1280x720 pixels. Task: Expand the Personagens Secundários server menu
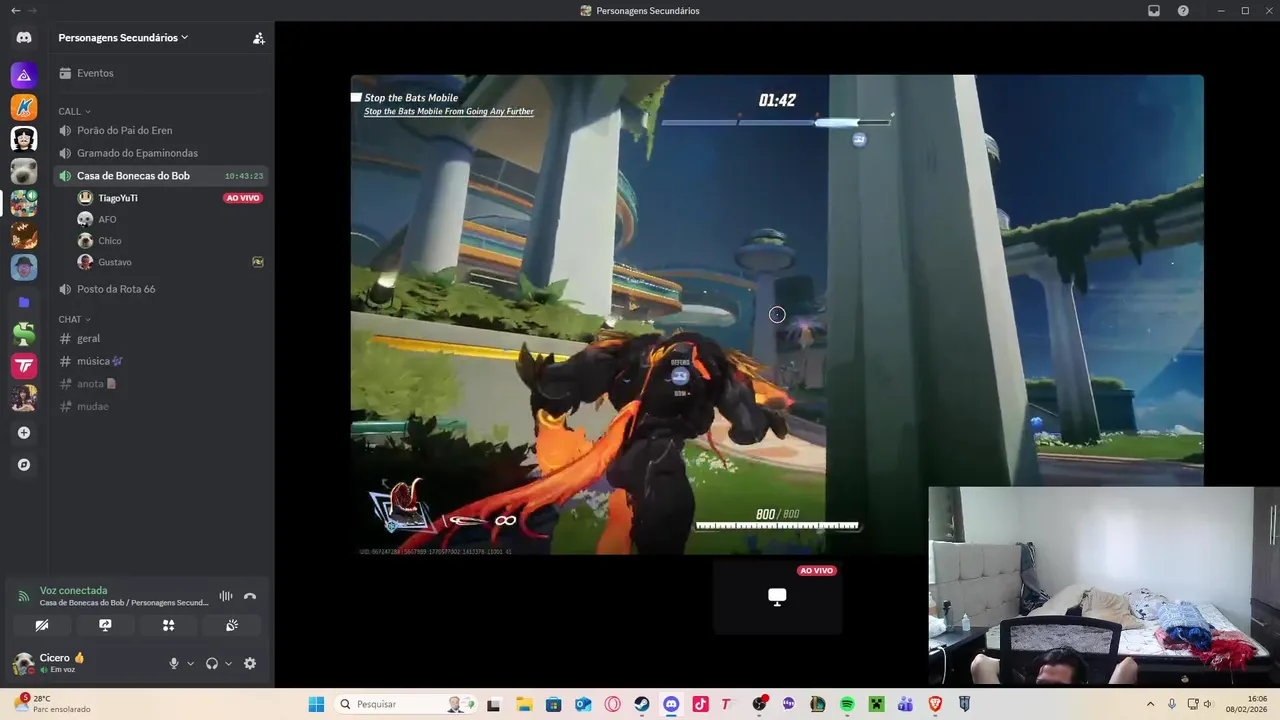[x=123, y=38]
